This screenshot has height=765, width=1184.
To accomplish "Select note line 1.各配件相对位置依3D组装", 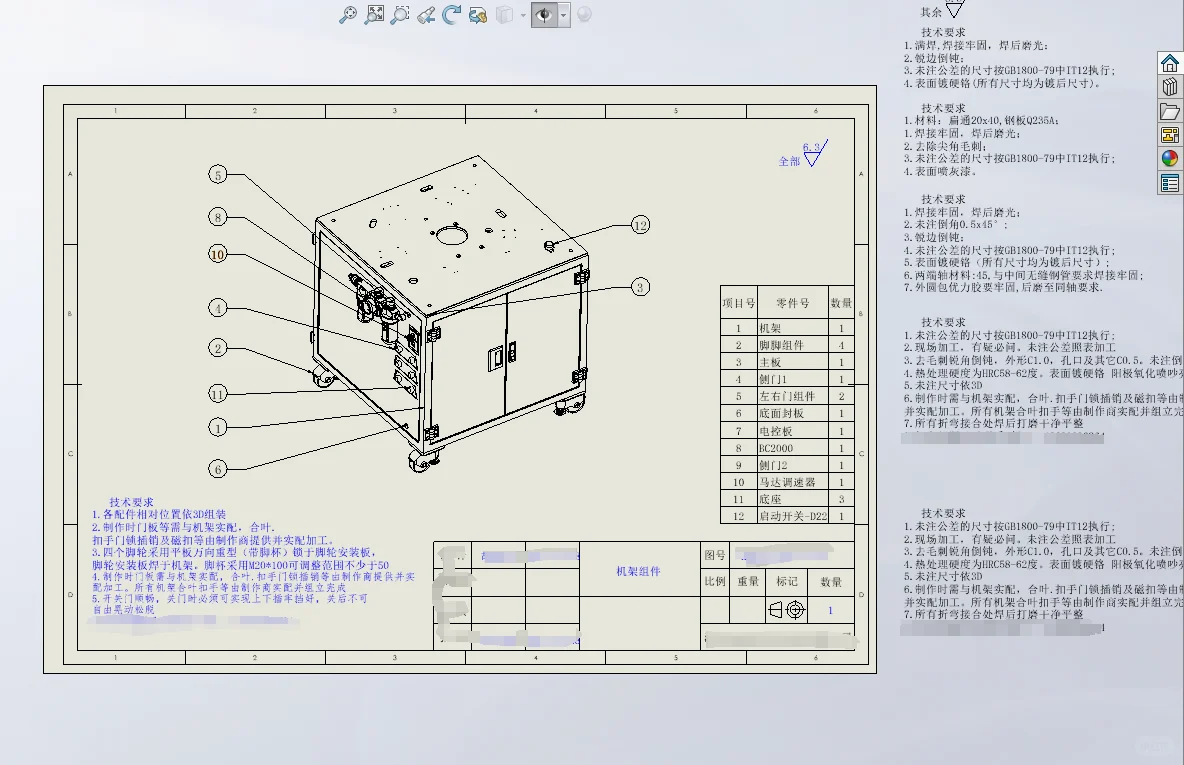I will (x=159, y=514).
